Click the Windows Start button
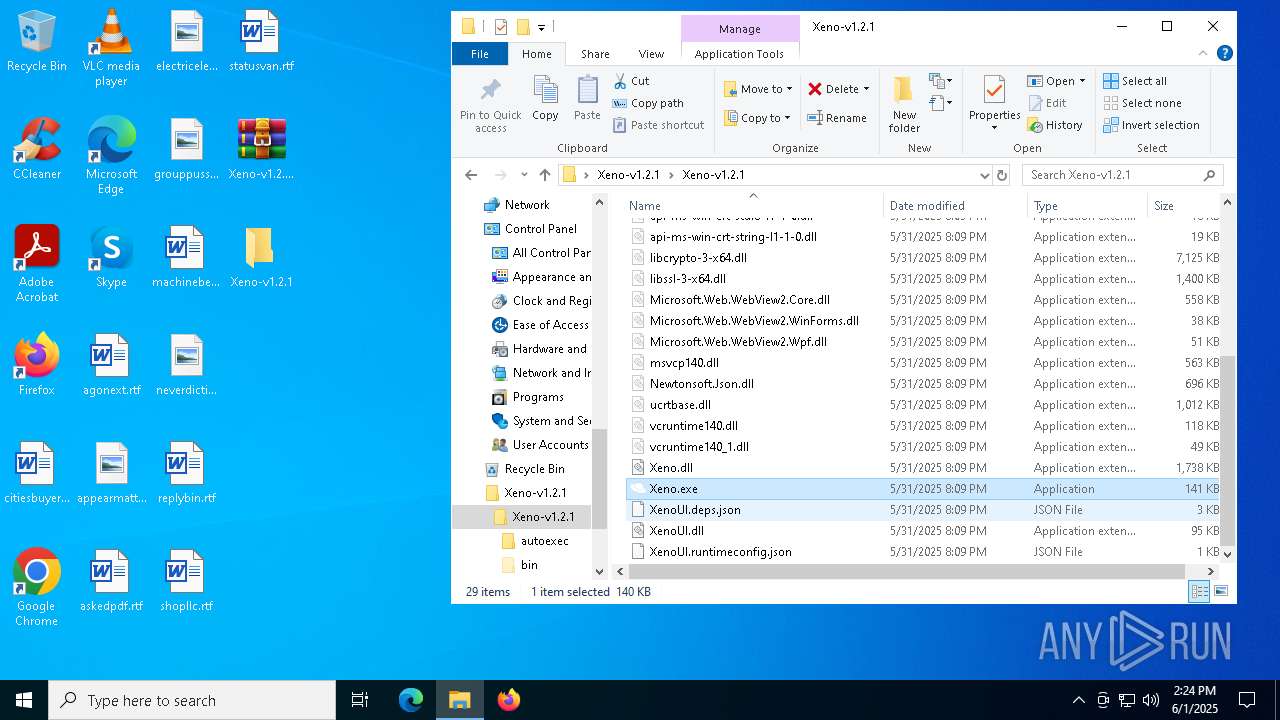Screen dimensions: 1280x720 [x=24, y=700]
